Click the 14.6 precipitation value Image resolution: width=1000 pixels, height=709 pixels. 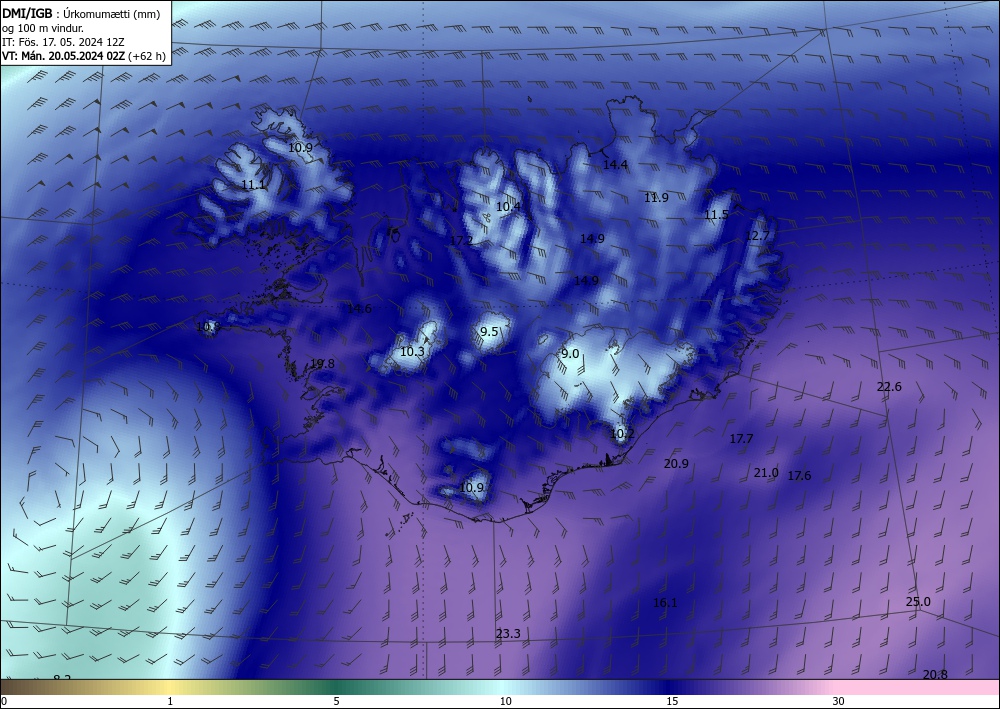[359, 309]
